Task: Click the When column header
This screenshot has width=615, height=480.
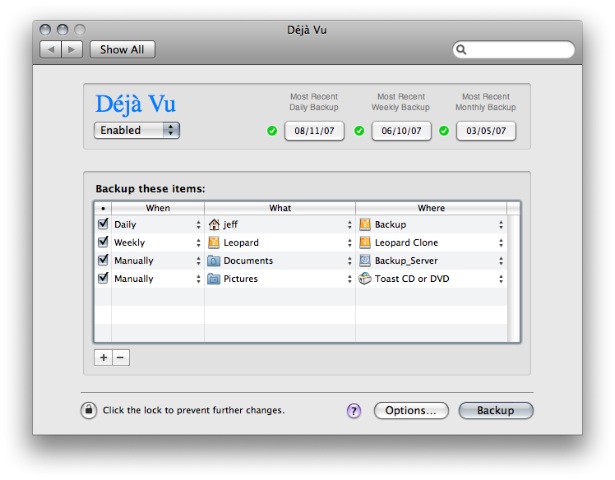Action: point(157,208)
